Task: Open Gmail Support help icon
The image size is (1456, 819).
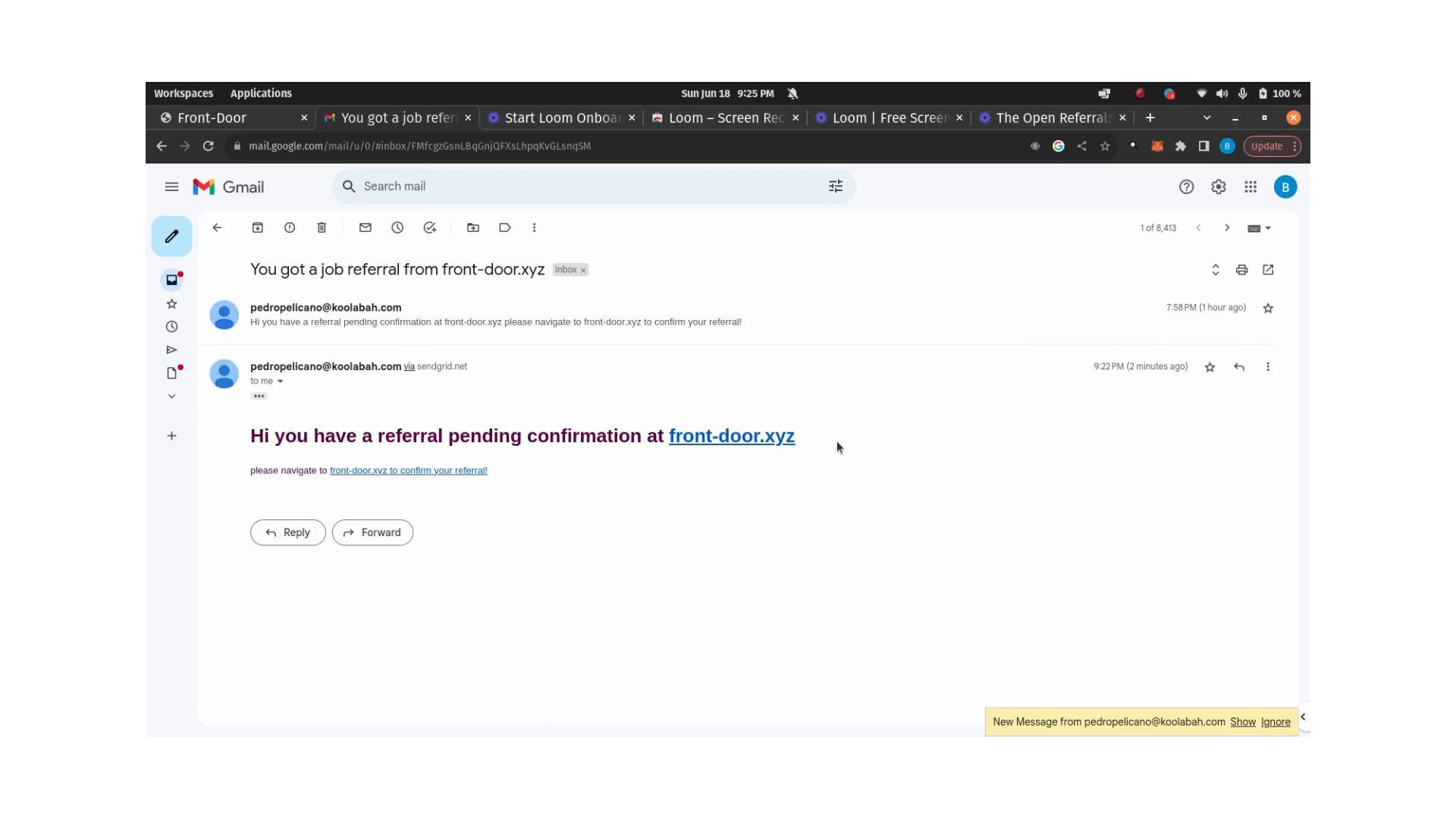Action: (1187, 187)
